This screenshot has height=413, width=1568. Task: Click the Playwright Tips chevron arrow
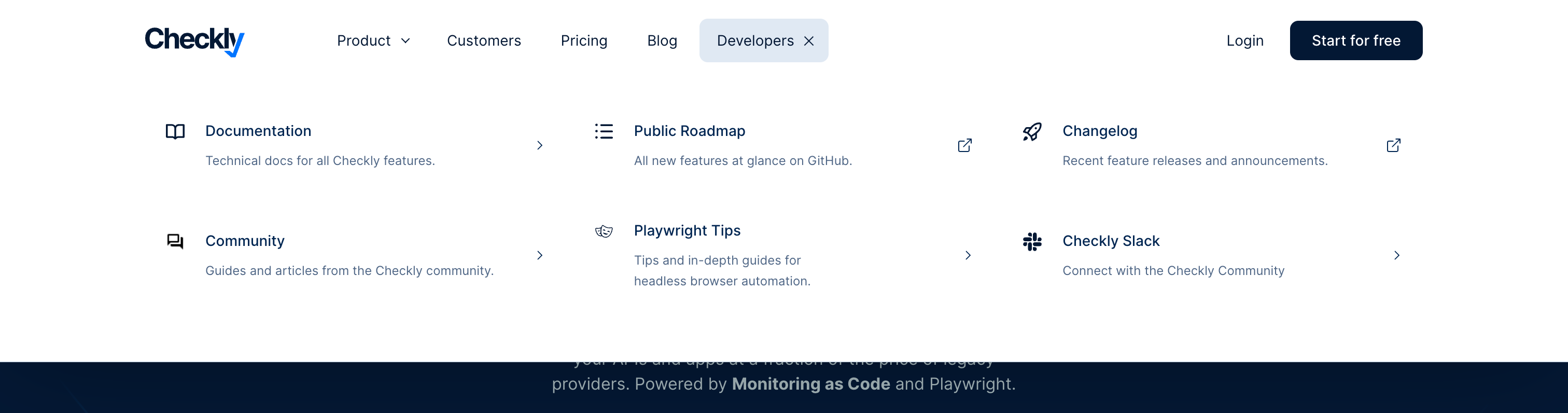pos(968,255)
